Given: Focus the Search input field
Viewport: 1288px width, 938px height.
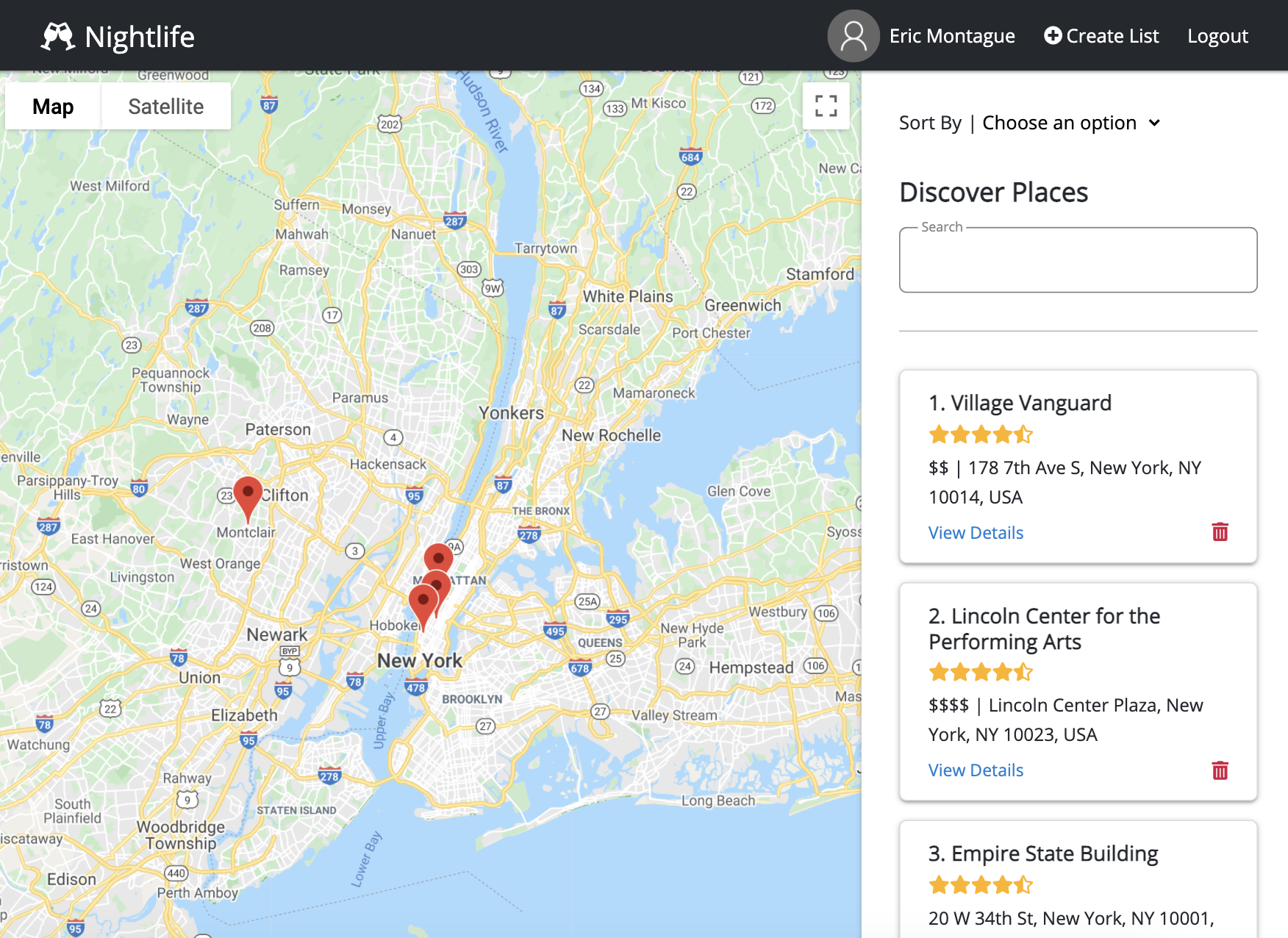Looking at the screenshot, I should tap(1078, 260).
